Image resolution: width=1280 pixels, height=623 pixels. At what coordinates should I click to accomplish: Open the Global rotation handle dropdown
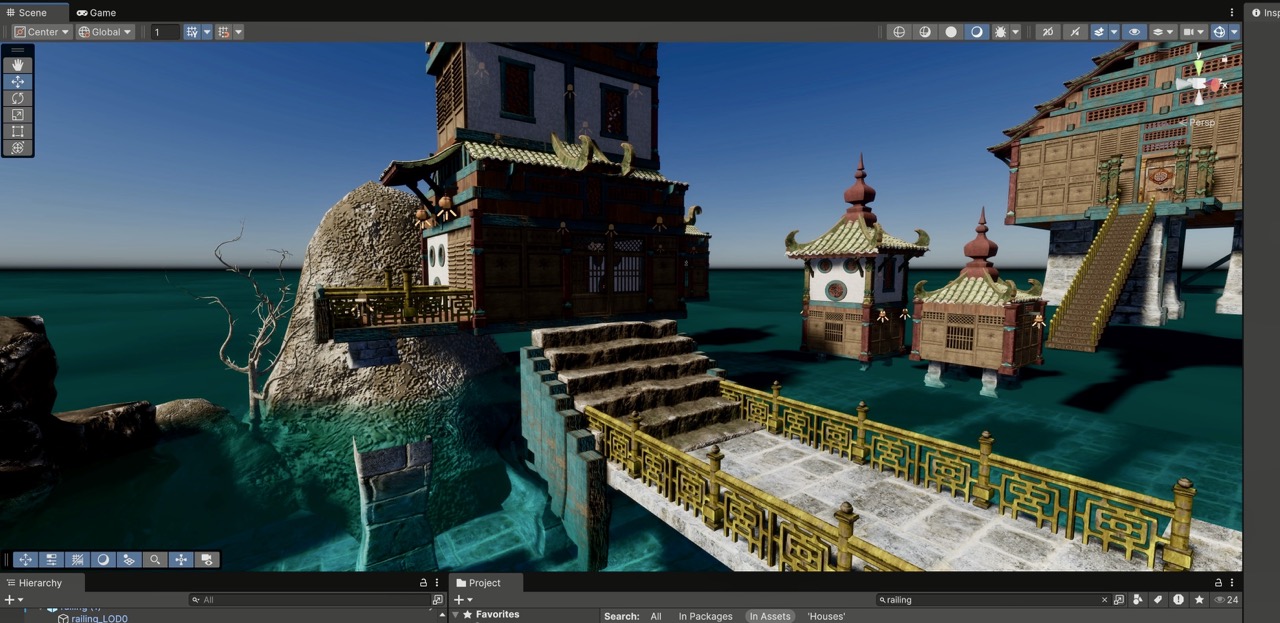pos(105,32)
